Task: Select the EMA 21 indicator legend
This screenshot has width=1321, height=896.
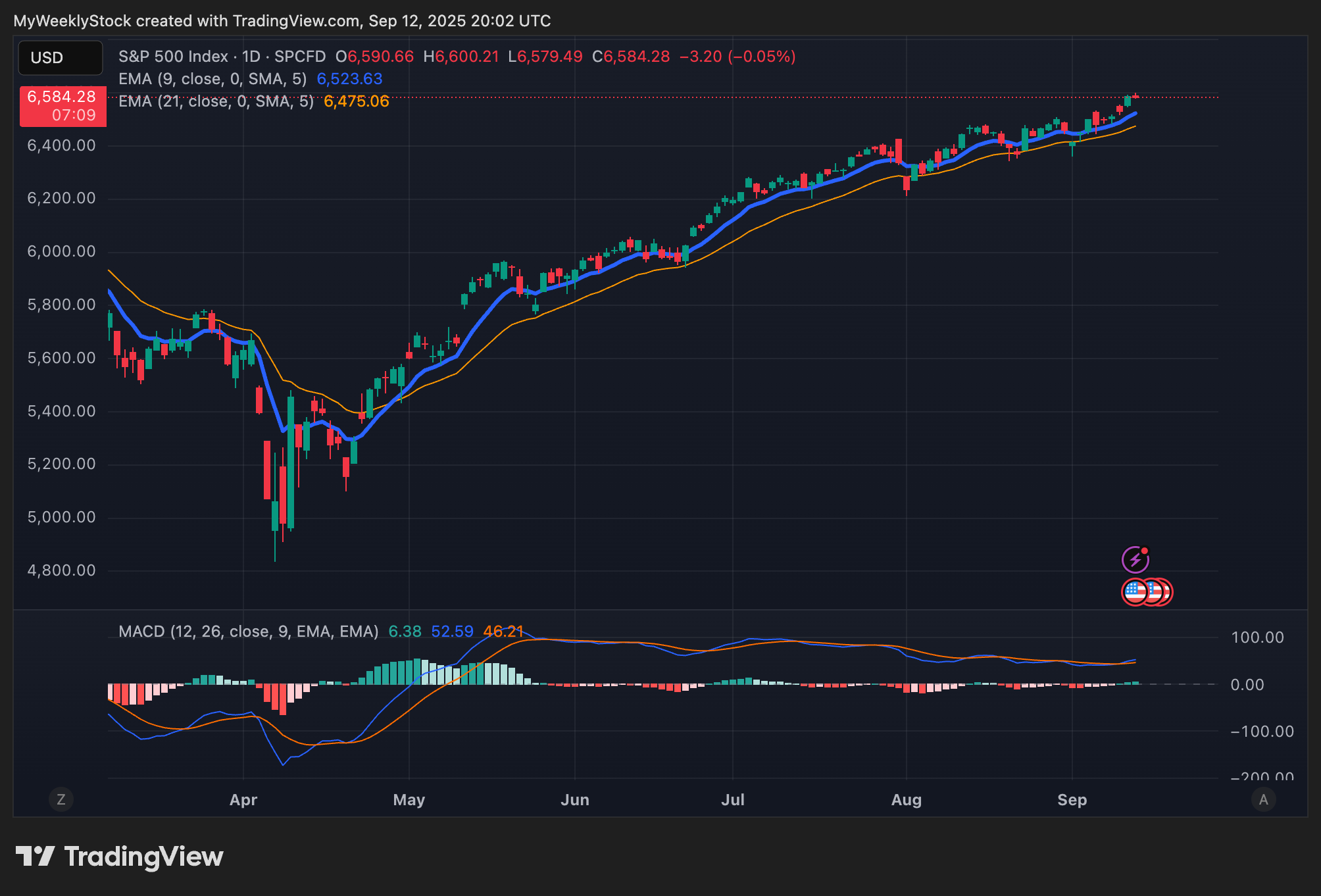Action: [x=216, y=101]
